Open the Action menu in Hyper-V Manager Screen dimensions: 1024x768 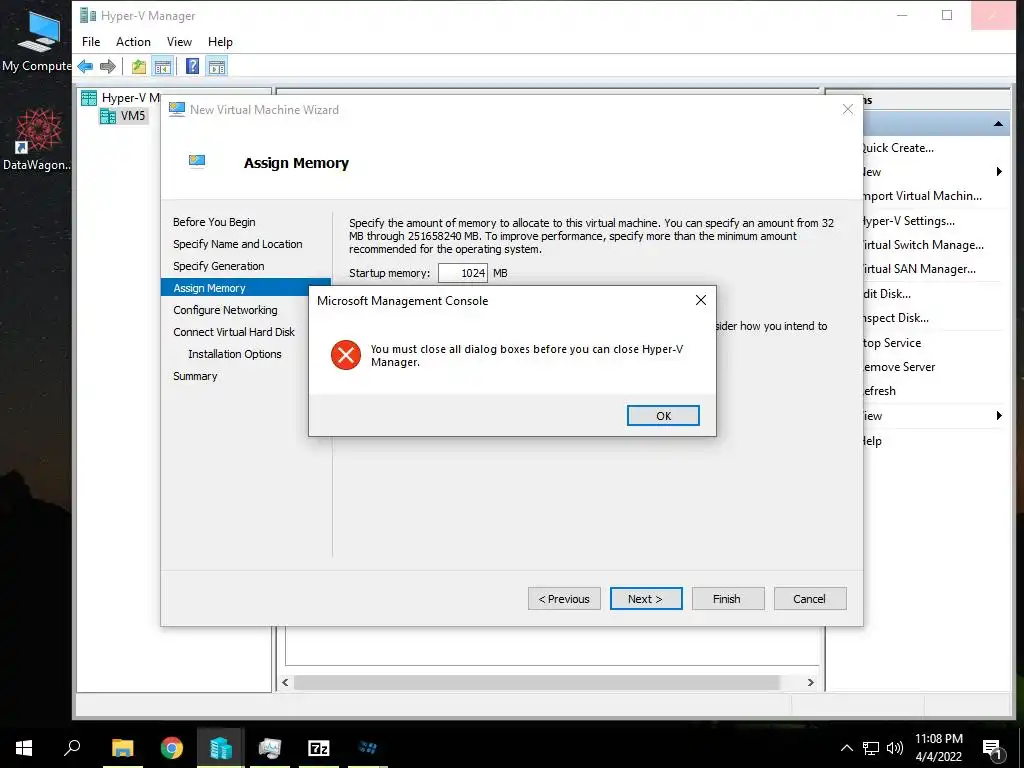(133, 42)
